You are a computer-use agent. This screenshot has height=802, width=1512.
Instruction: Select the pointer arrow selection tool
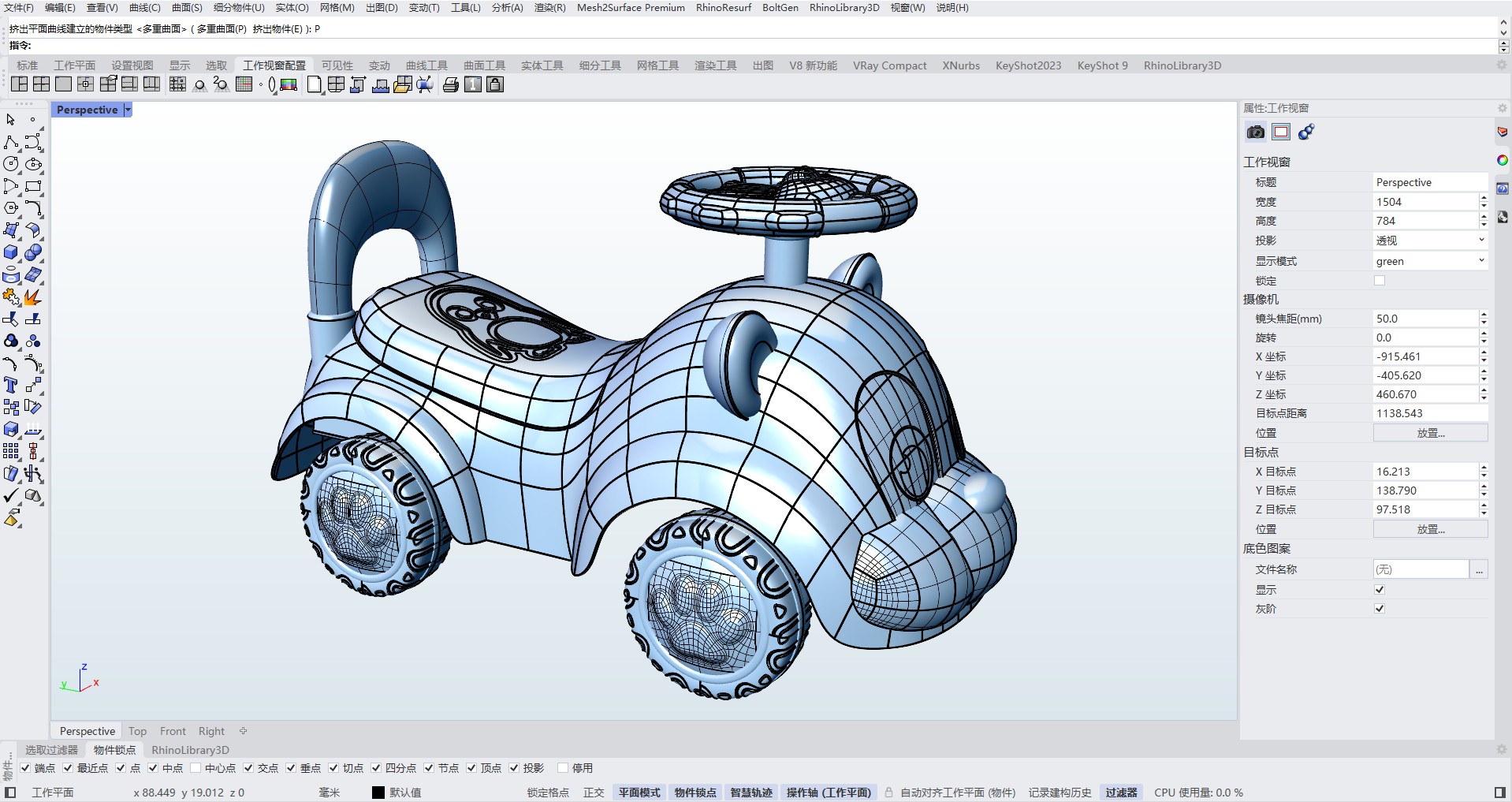pos(11,120)
